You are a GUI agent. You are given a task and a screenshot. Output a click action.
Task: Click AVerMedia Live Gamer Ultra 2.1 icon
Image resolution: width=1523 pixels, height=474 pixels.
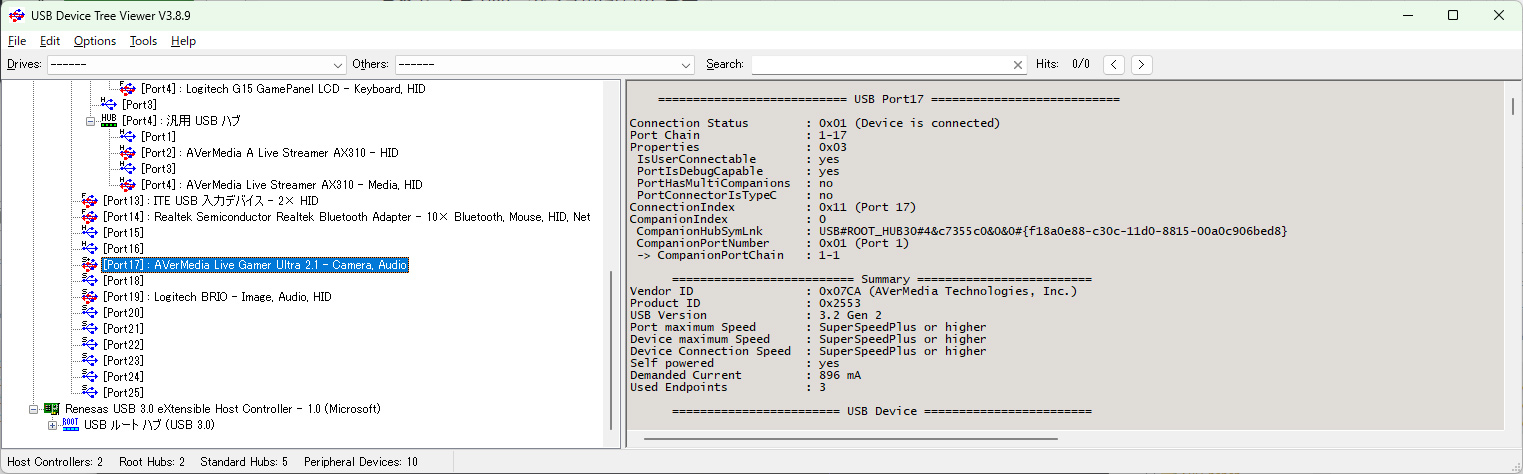(90, 264)
